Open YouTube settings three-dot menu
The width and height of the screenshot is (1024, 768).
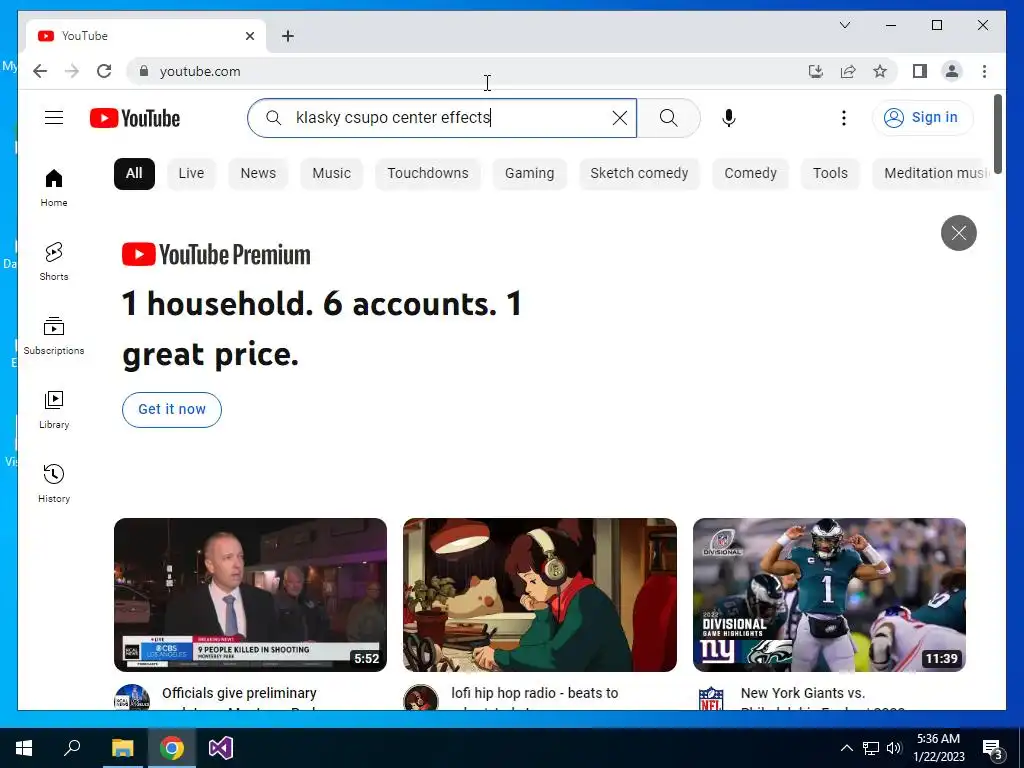[844, 118]
